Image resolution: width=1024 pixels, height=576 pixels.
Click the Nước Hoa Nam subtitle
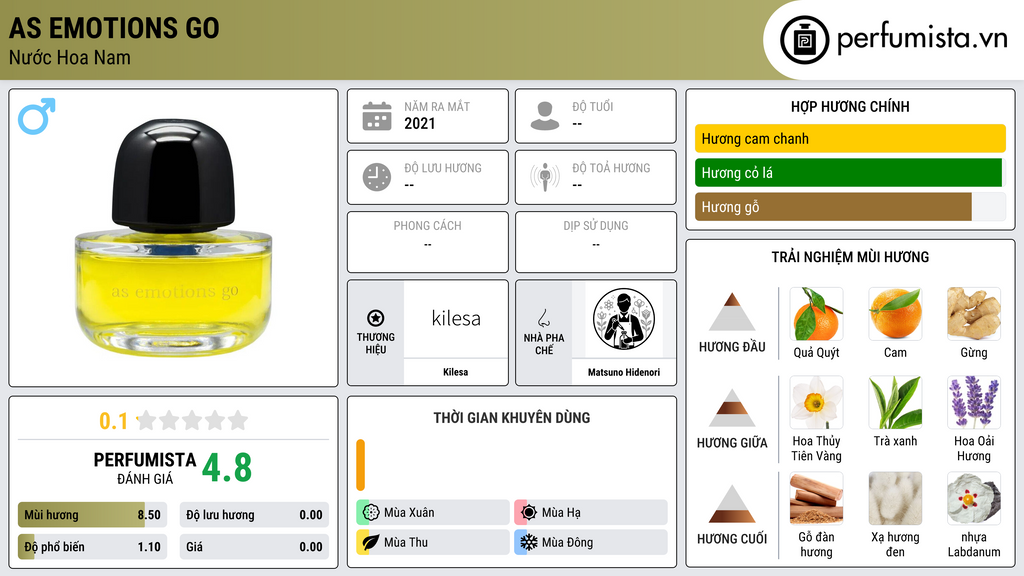click(x=69, y=57)
